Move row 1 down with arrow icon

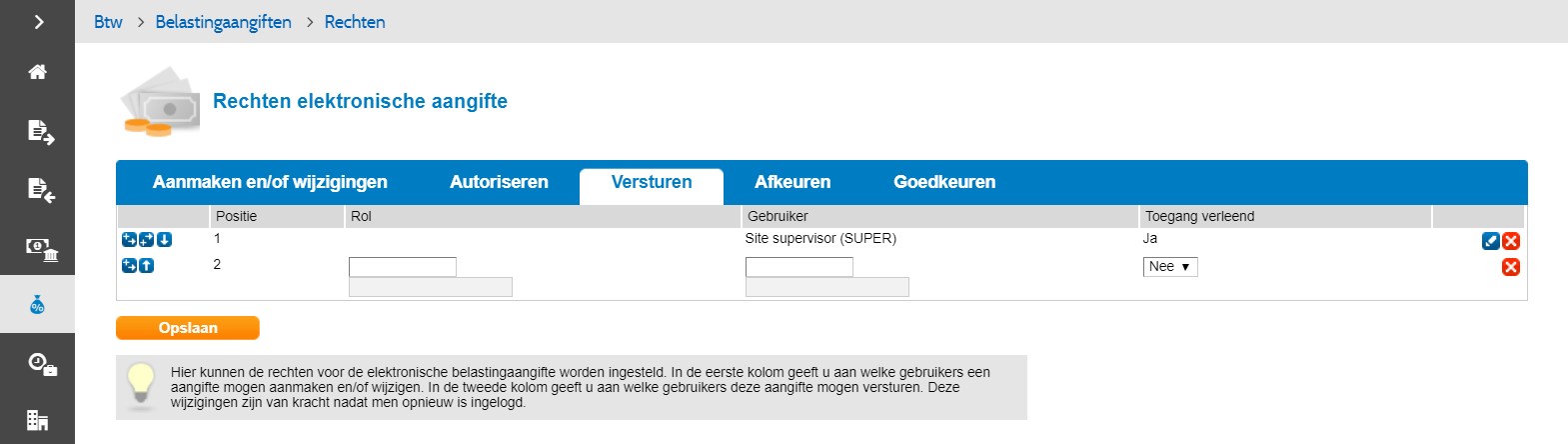click(165, 240)
